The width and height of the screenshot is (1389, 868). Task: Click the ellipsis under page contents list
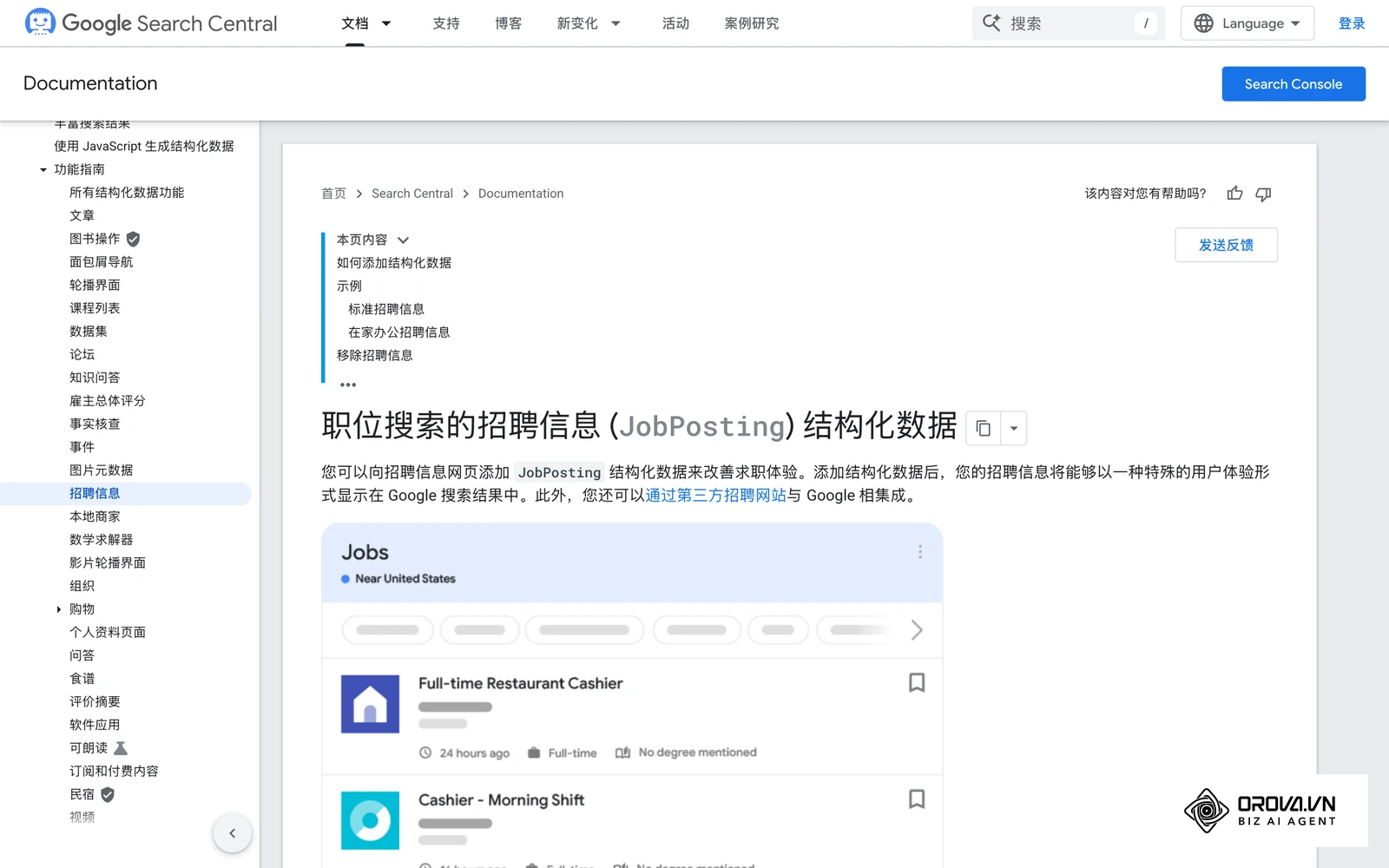[348, 385]
